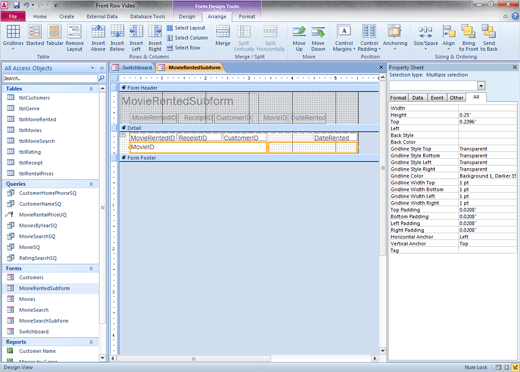Open the Property Sheet object selector dropdown
The height and width of the screenshot is (372, 520).
pos(481,86)
